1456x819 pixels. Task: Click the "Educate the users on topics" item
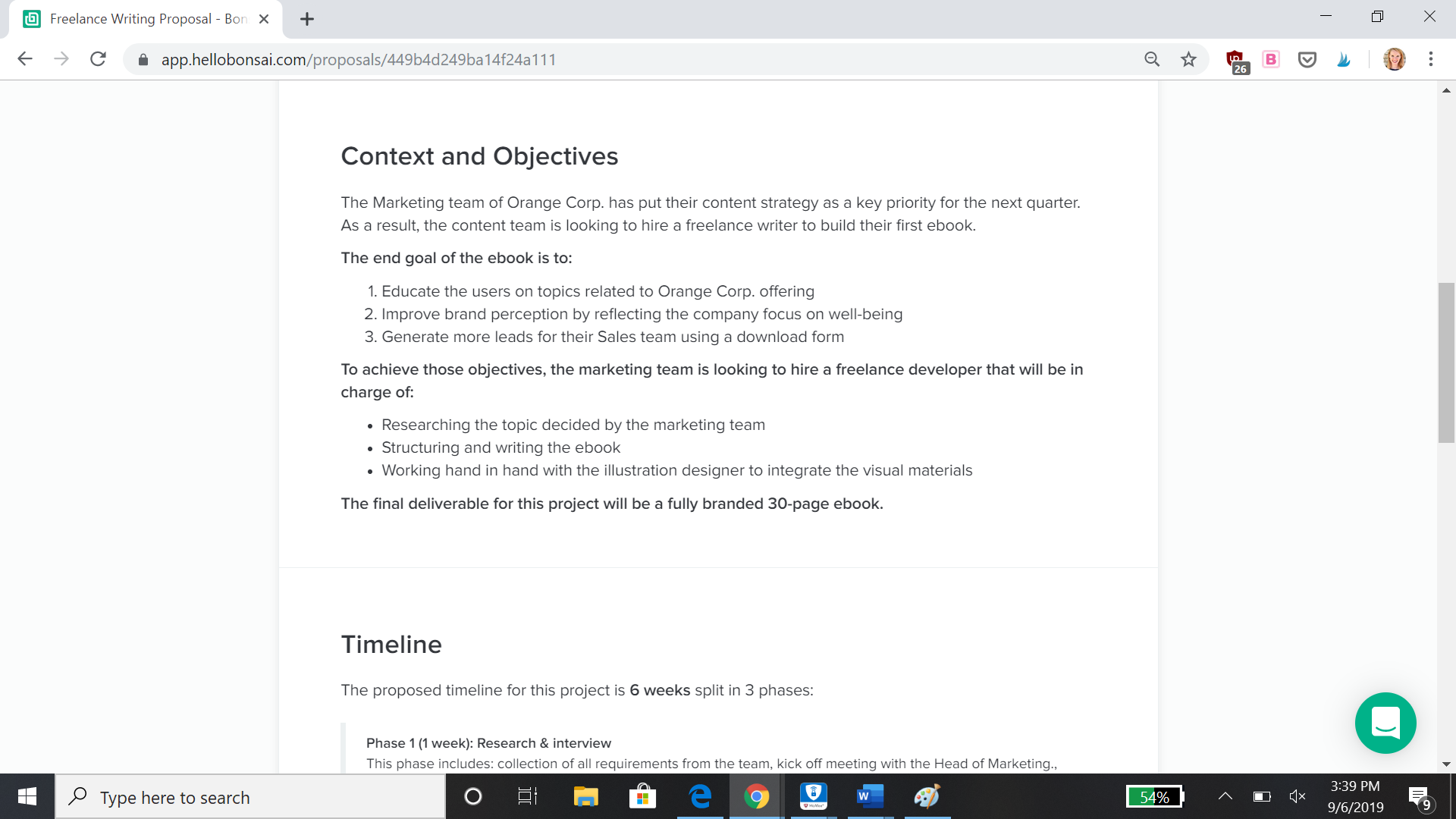598,291
